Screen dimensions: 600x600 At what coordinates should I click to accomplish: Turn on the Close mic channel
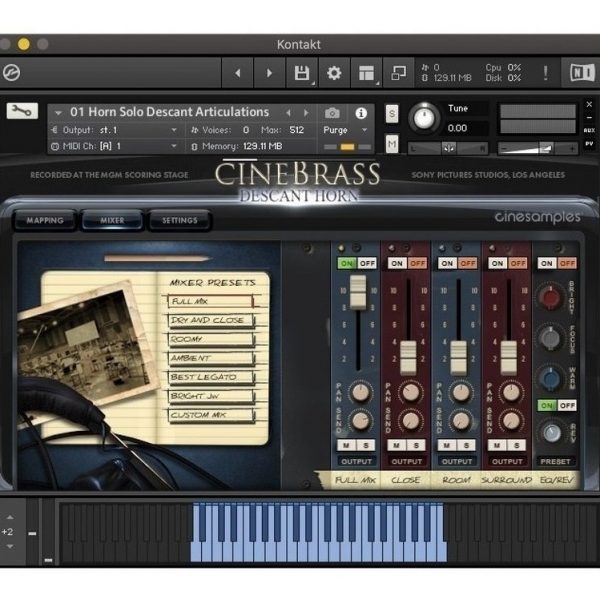tap(397, 263)
